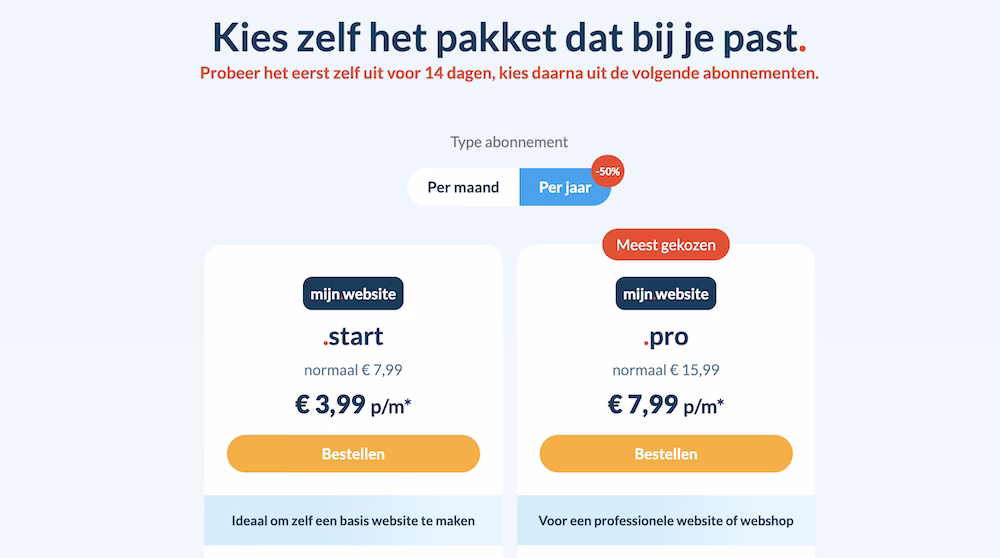This screenshot has height=558, width=1000.
Task: Click the -50% discount badge
Action: click(x=608, y=172)
